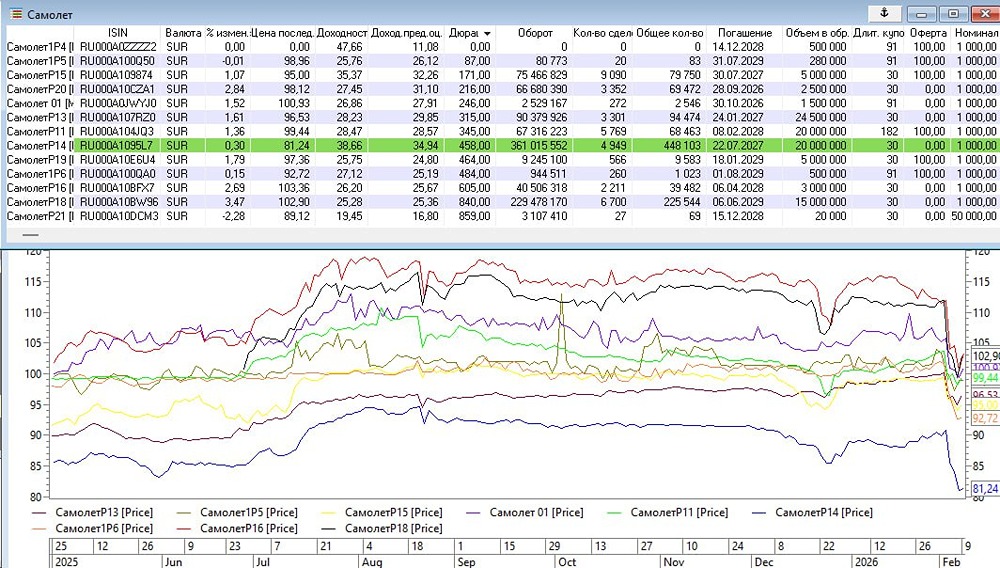1000x568 pixels.
Task: Select the Самолет1Р6 row name
Action: [40, 173]
